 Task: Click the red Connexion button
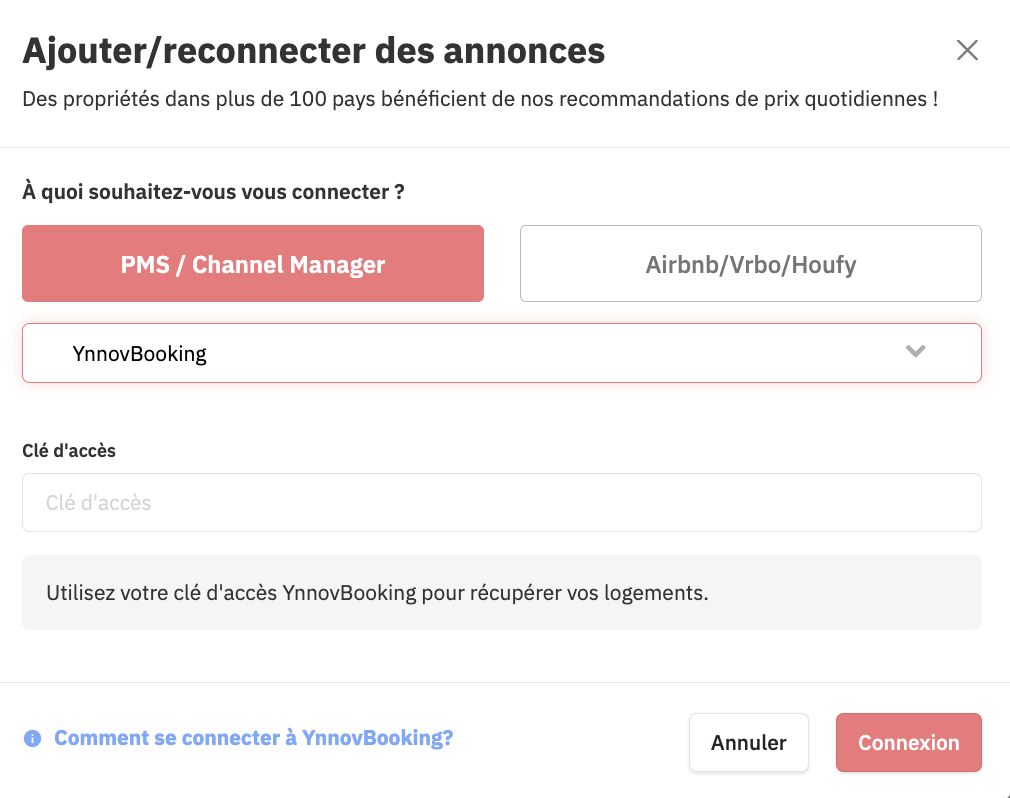[908, 742]
